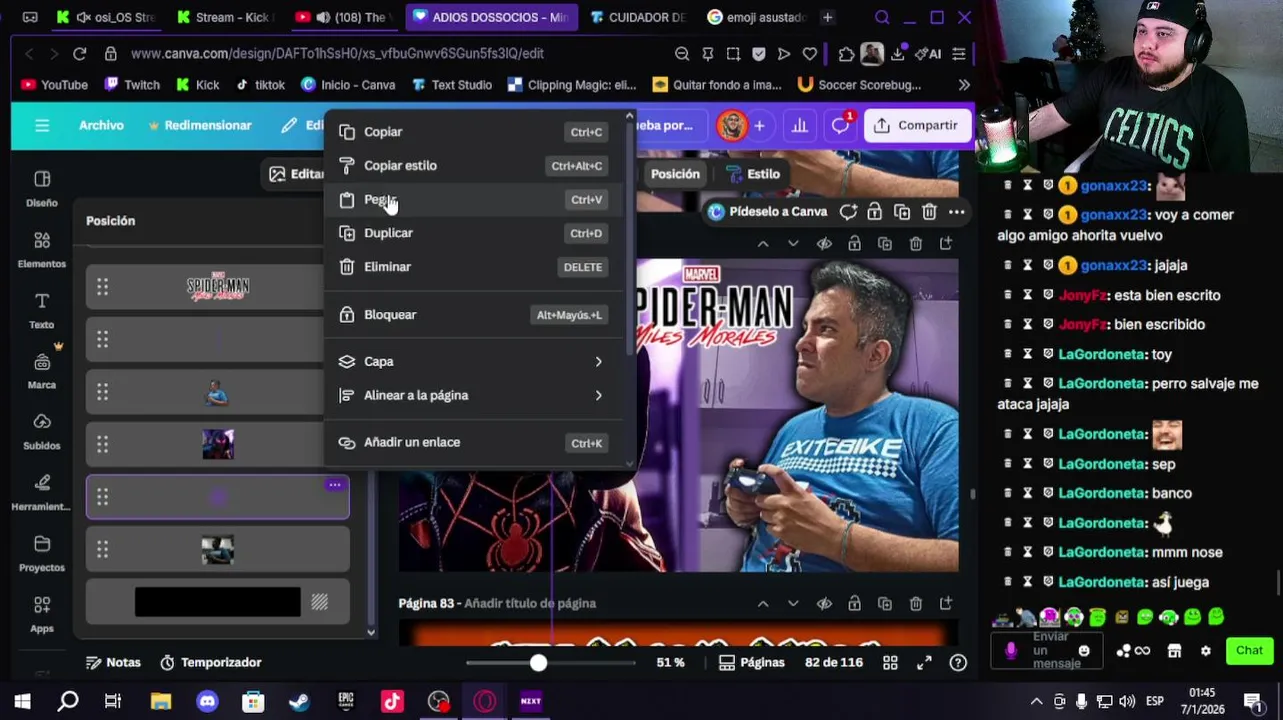Move page 83 up with chevron

coord(763,604)
